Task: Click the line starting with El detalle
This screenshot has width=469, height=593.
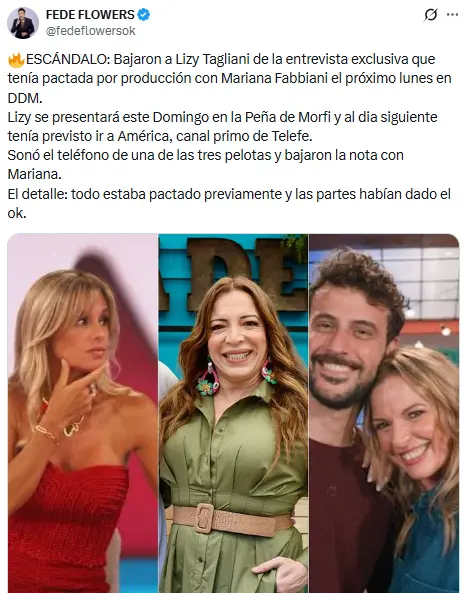Action: (x=229, y=203)
